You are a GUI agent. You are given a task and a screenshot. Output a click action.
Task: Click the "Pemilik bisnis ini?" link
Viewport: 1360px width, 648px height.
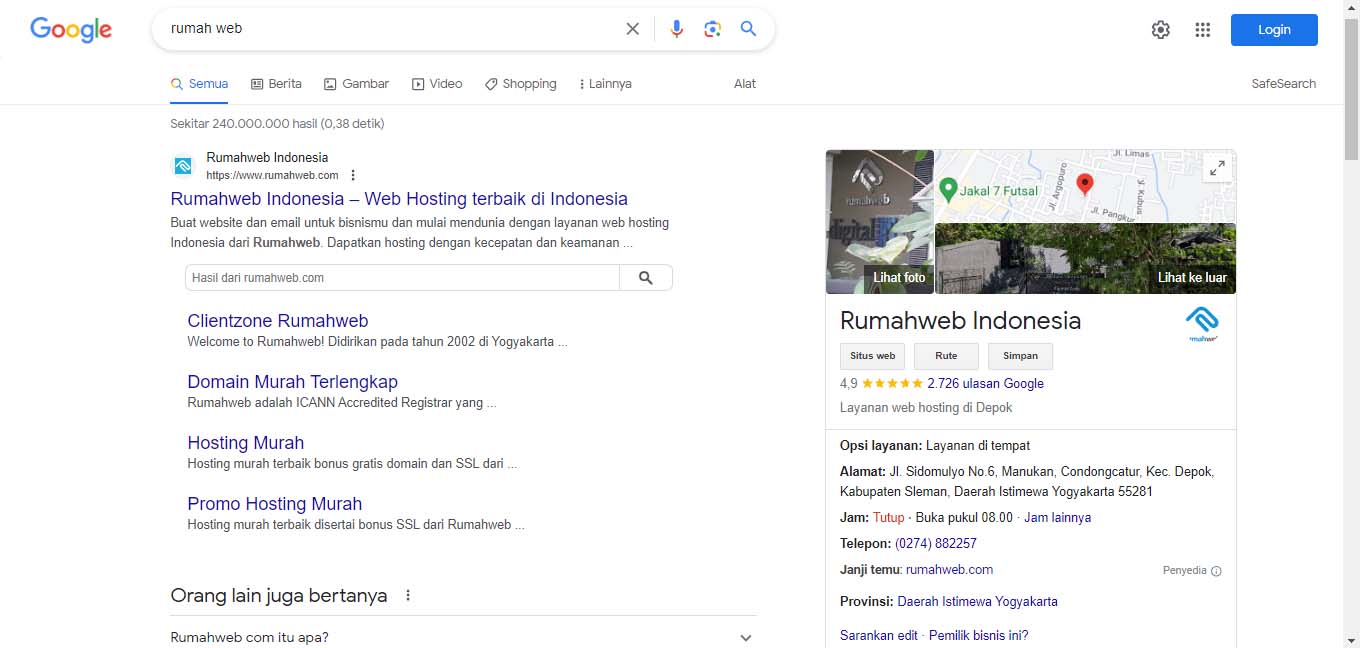pos(978,636)
